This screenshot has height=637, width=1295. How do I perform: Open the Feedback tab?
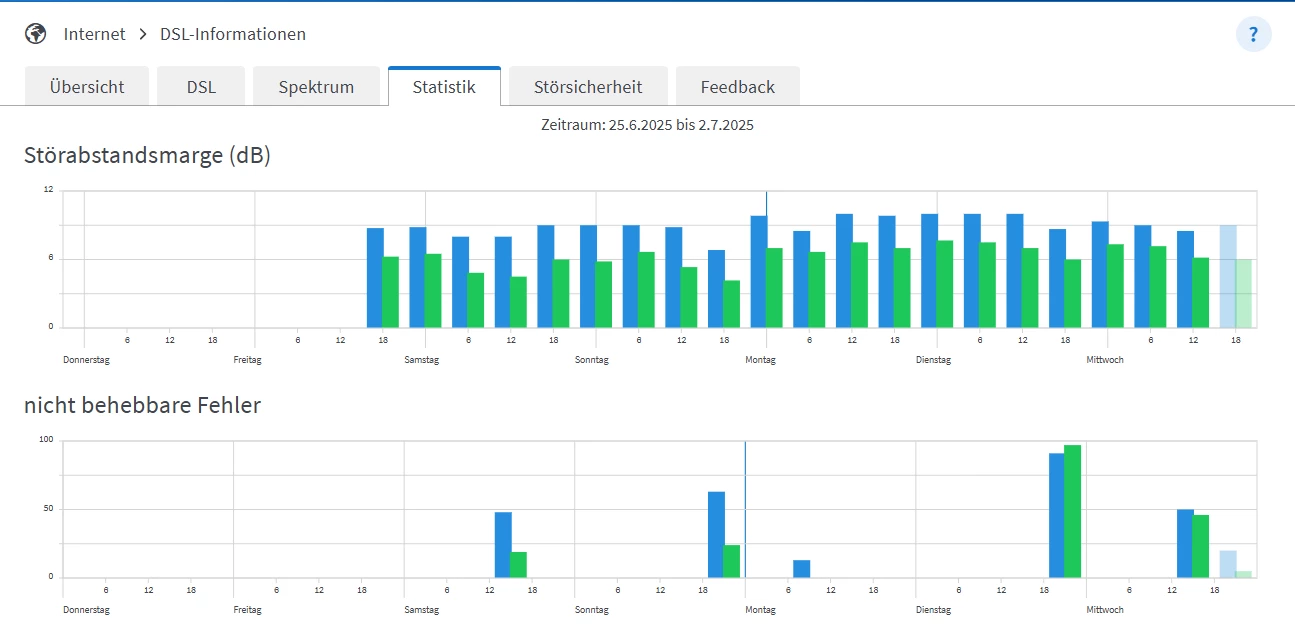coord(737,87)
